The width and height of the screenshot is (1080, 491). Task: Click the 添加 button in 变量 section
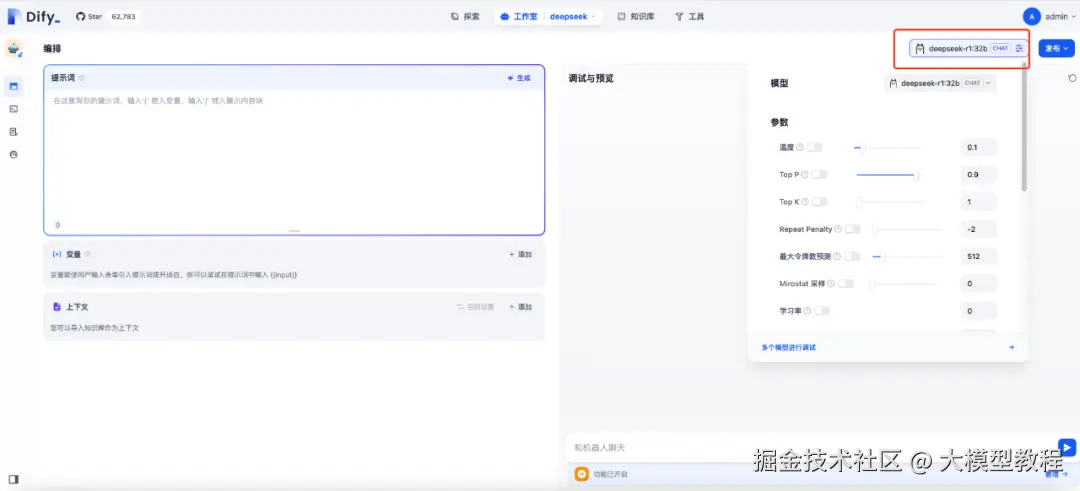tap(521, 254)
